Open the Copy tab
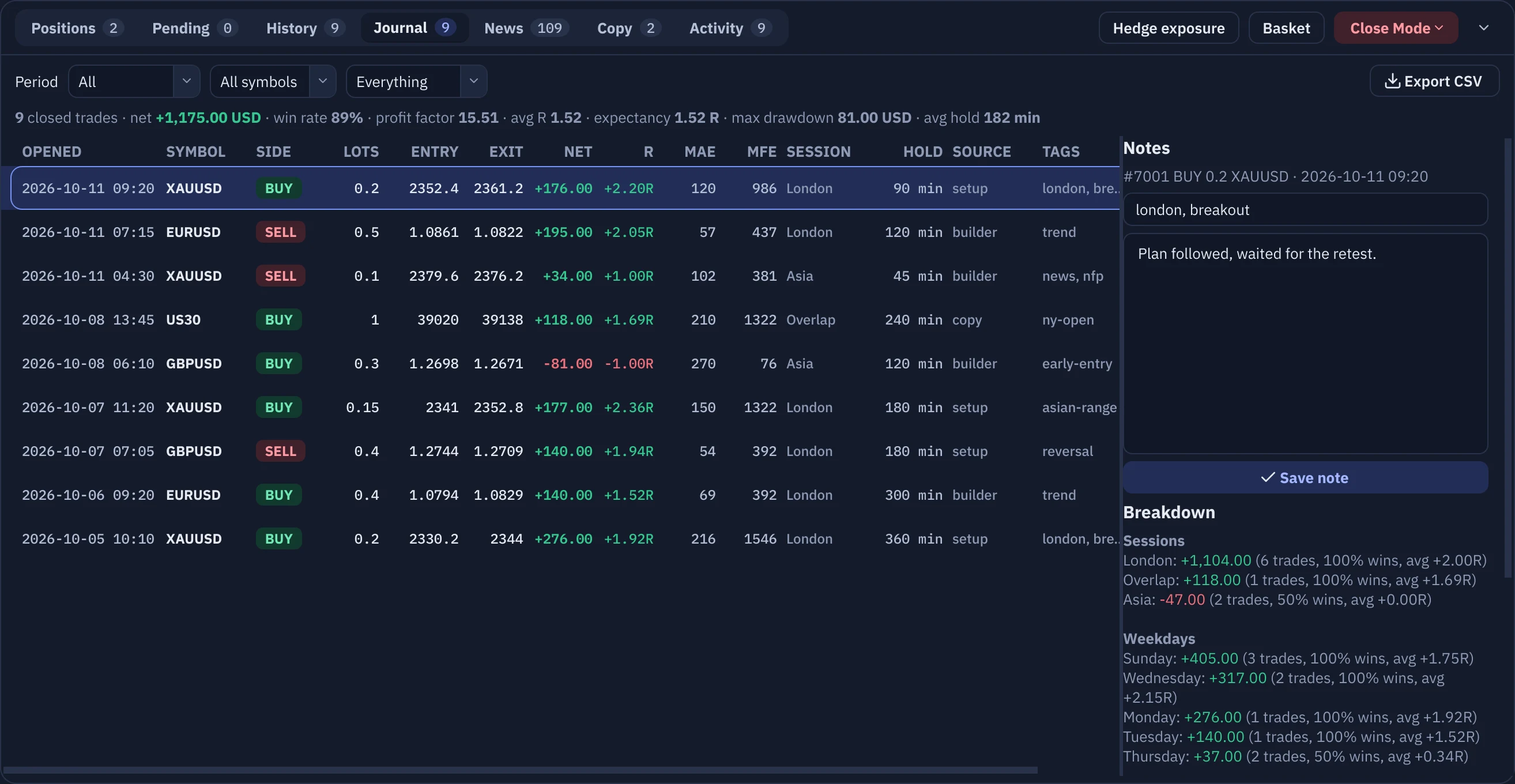Screen dimensions: 1515x784 click(628, 28)
